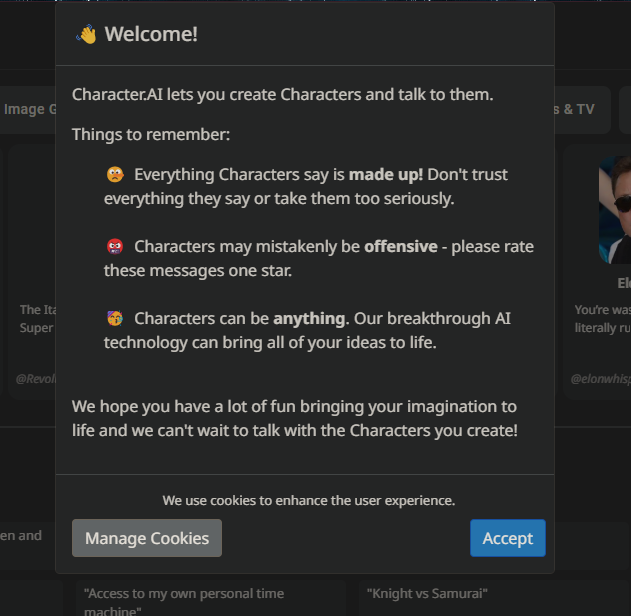Click the @Revol creator handle on left card

point(34,379)
